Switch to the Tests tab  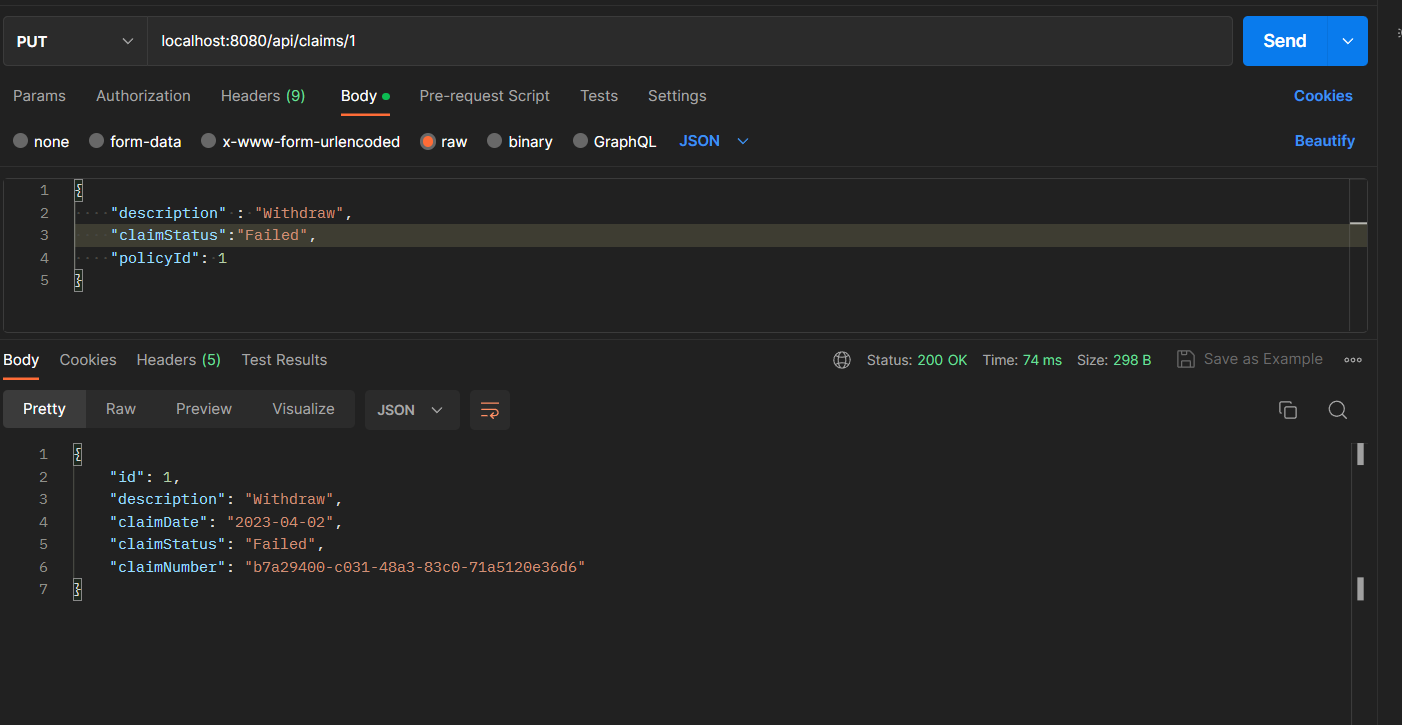coord(599,96)
